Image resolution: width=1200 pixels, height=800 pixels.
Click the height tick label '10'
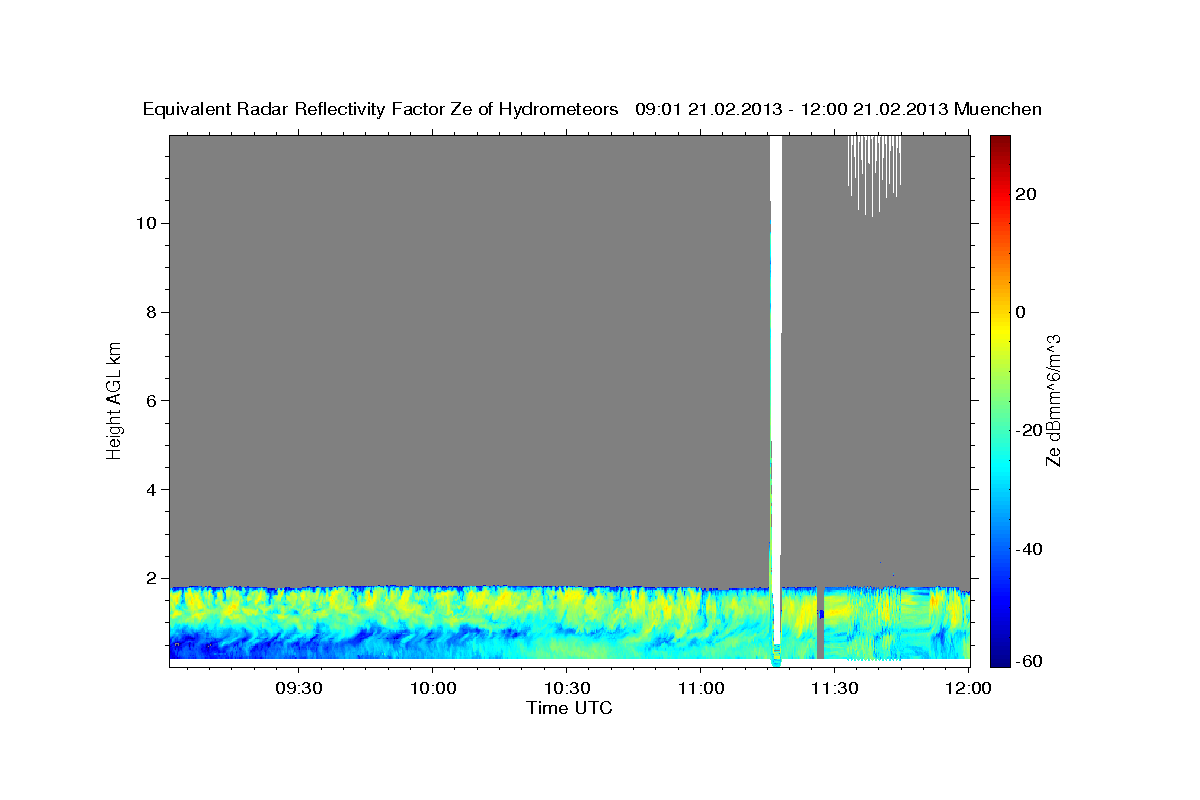pyautogui.click(x=146, y=223)
